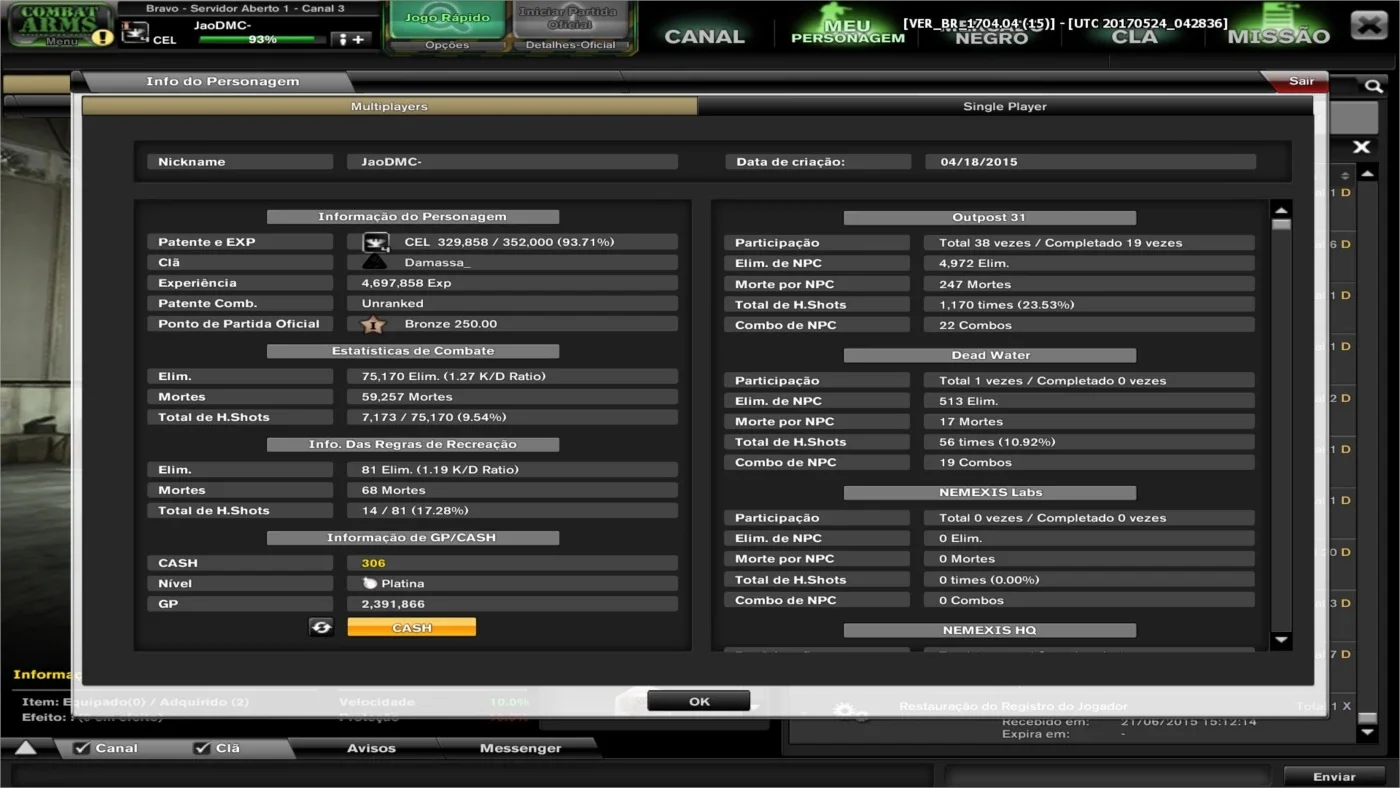The height and width of the screenshot is (788, 1400).
Task: Click stats panel scroll-up arrow
Action: pyautogui.click(x=1281, y=210)
